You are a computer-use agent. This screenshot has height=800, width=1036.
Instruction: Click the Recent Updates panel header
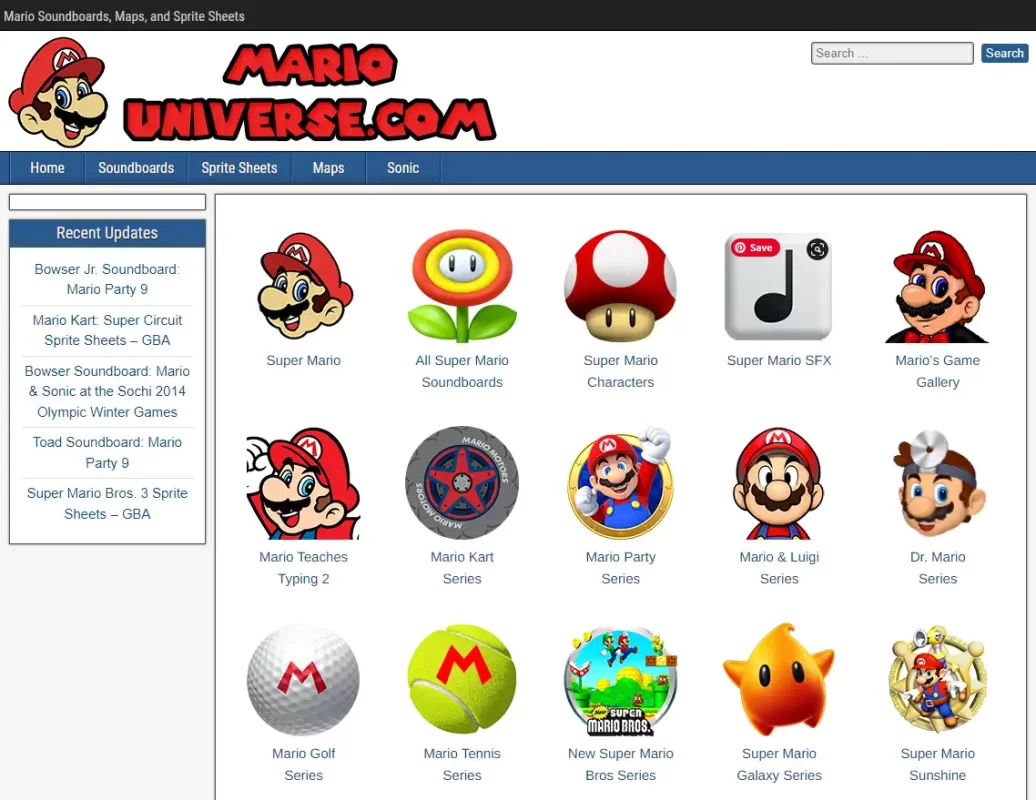coord(107,233)
